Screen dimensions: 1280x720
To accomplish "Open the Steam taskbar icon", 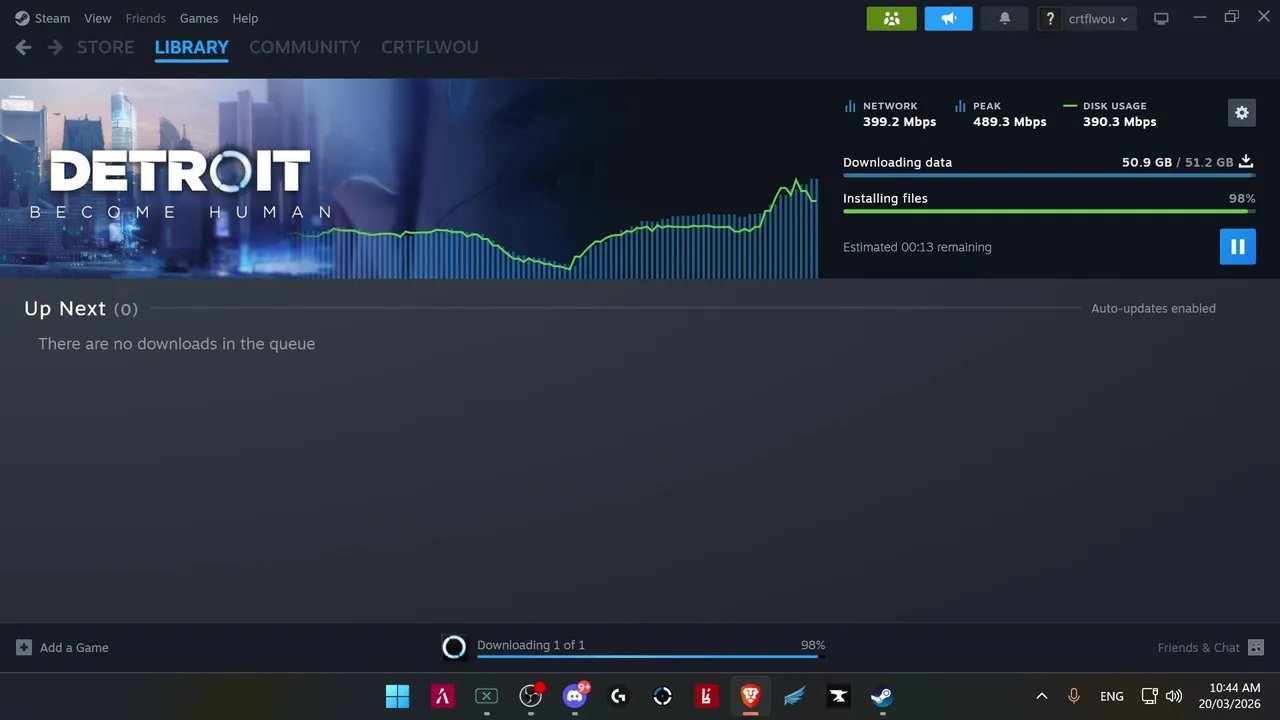I will click(x=882, y=696).
